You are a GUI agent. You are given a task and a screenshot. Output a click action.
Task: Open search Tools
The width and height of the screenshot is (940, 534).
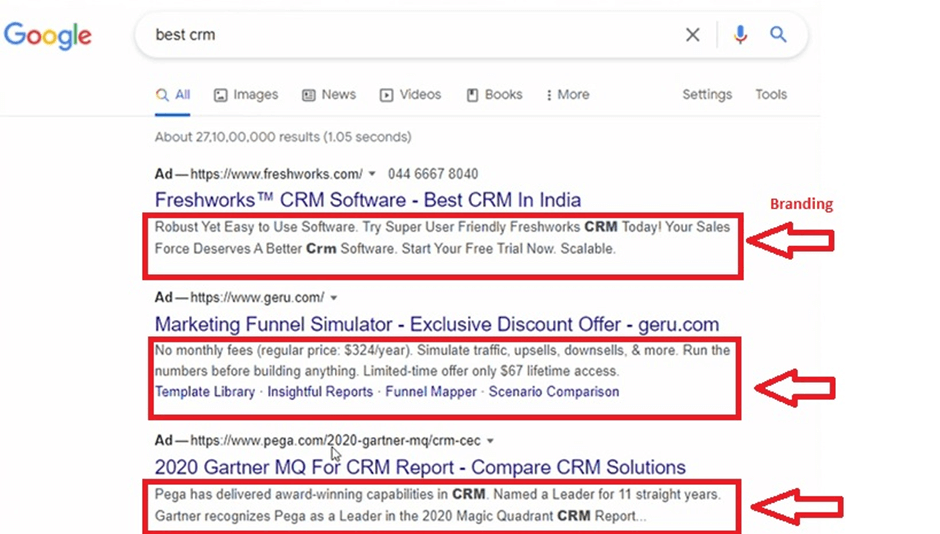(771, 95)
